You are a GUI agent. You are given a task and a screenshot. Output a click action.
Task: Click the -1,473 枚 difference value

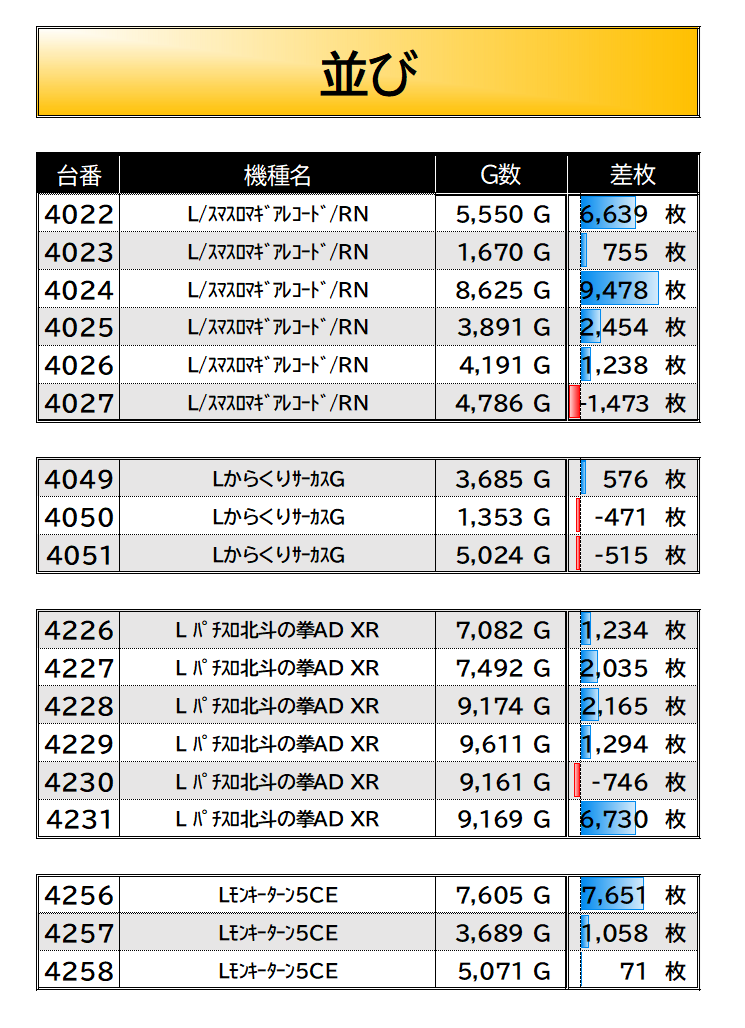coord(633,403)
